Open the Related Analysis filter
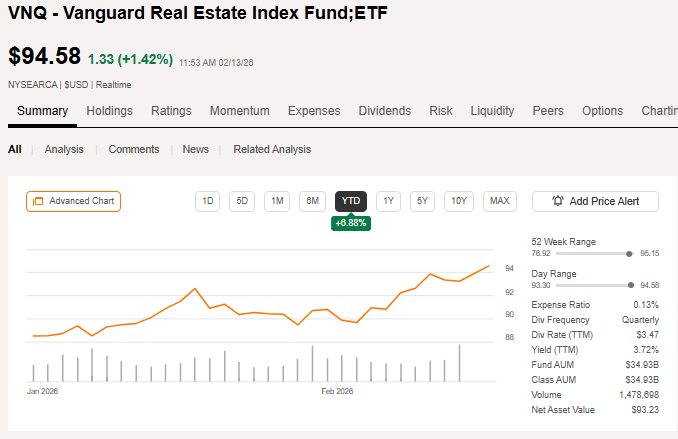Viewport: 678px width, 439px height. pos(272,149)
